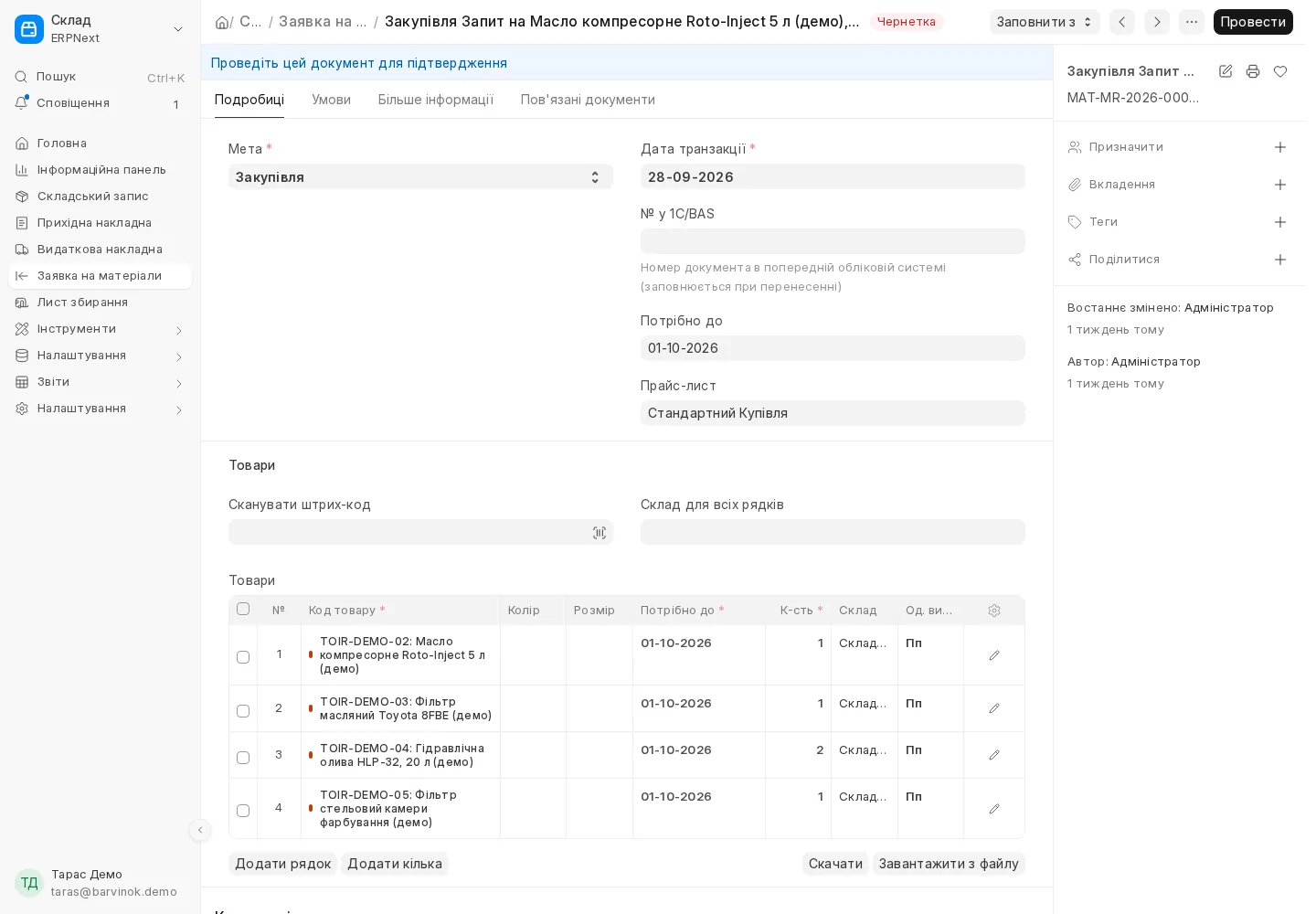1316x914 pixels.
Task: Click Склад для всіх рядків field
Action: tap(833, 532)
